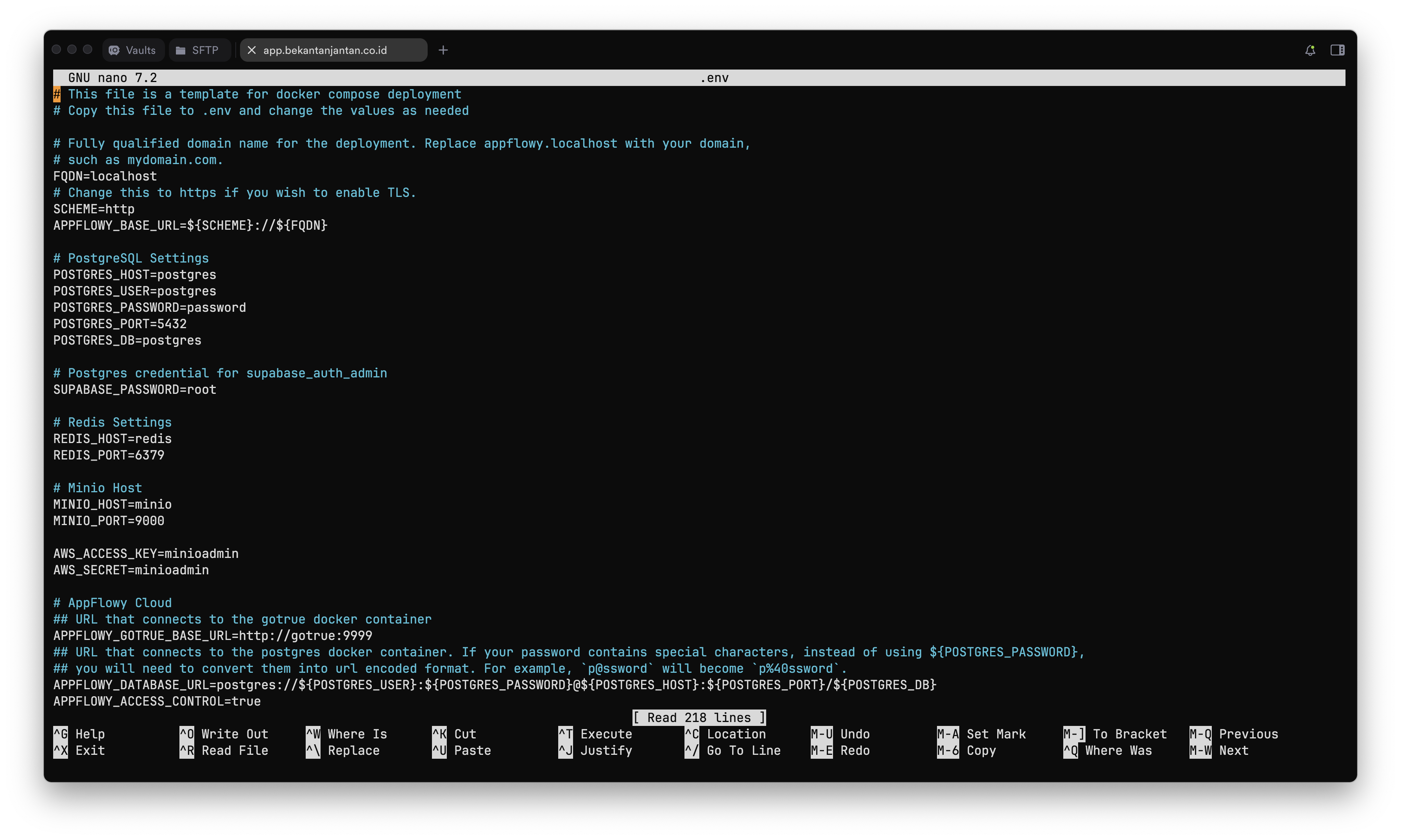This screenshot has width=1401, height=840.
Task: Click the APPFLOWY_GOTRUE_BASE_URL line
Action: (213, 636)
